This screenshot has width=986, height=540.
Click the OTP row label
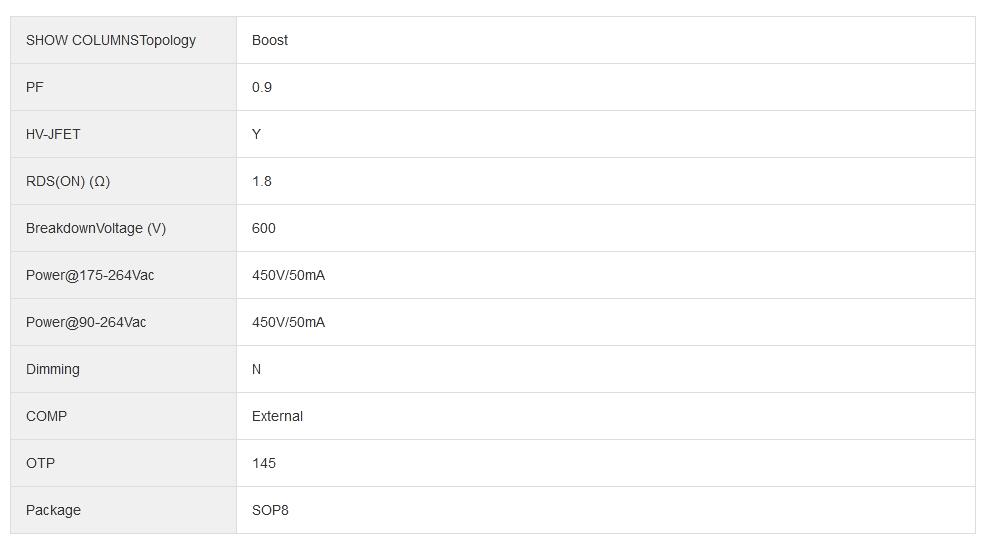(40, 463)
